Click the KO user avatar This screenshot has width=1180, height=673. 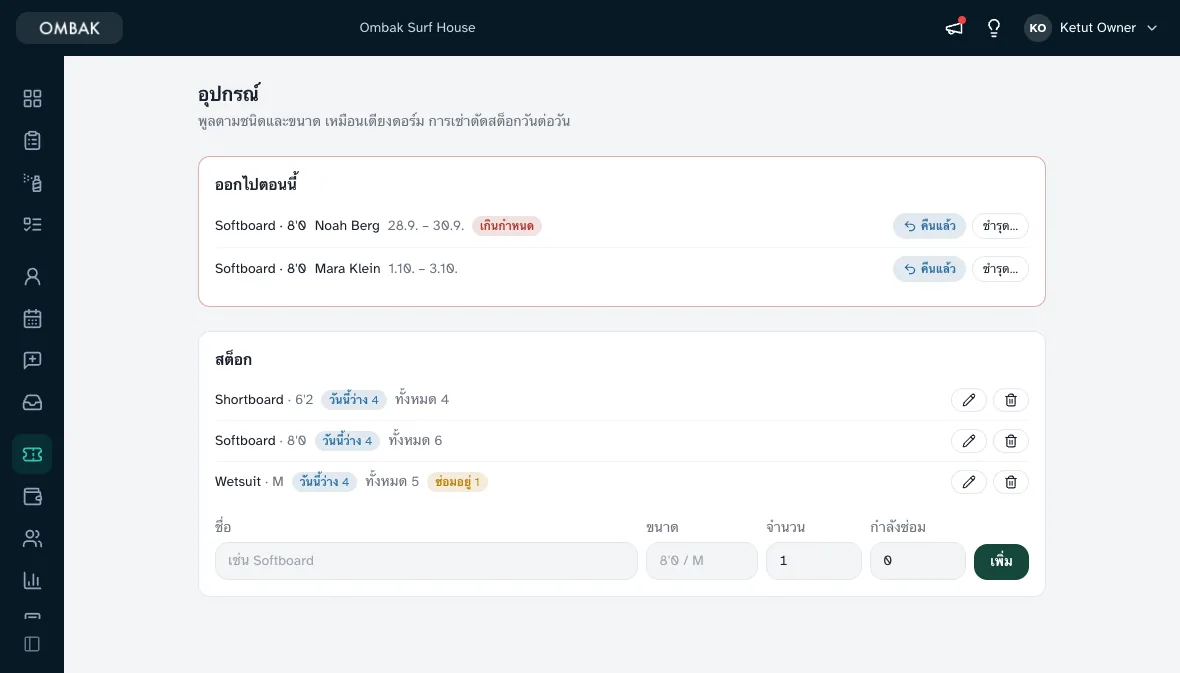1038,28
